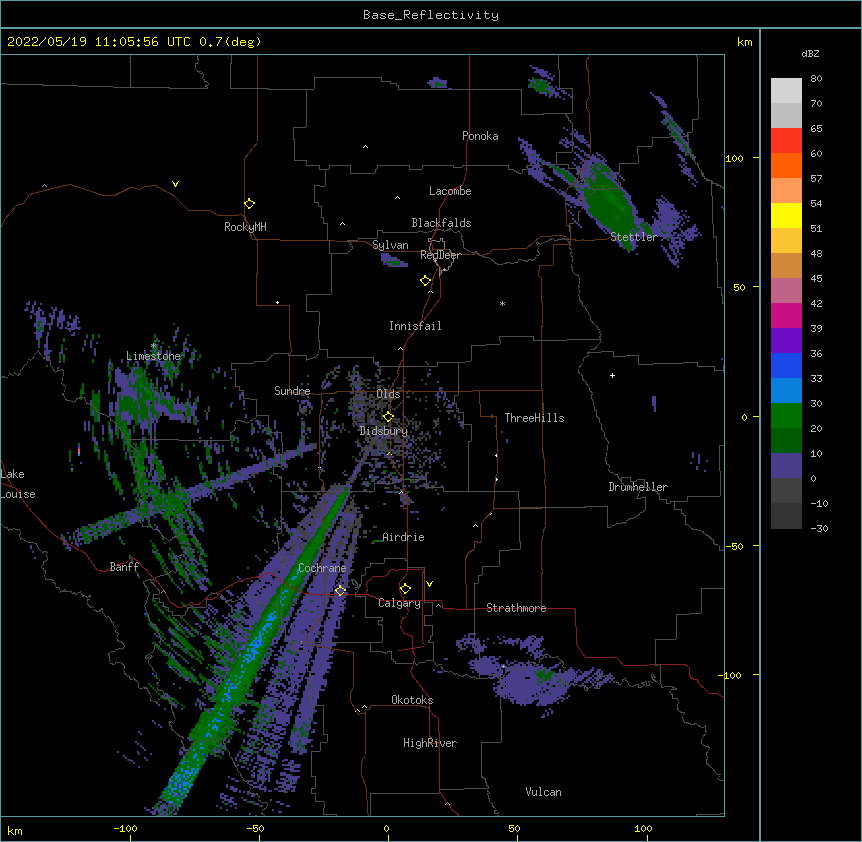Click the 0.7(deg) elevation label
The height and width of the screenshot is (842, 862).
click(230, 42)
